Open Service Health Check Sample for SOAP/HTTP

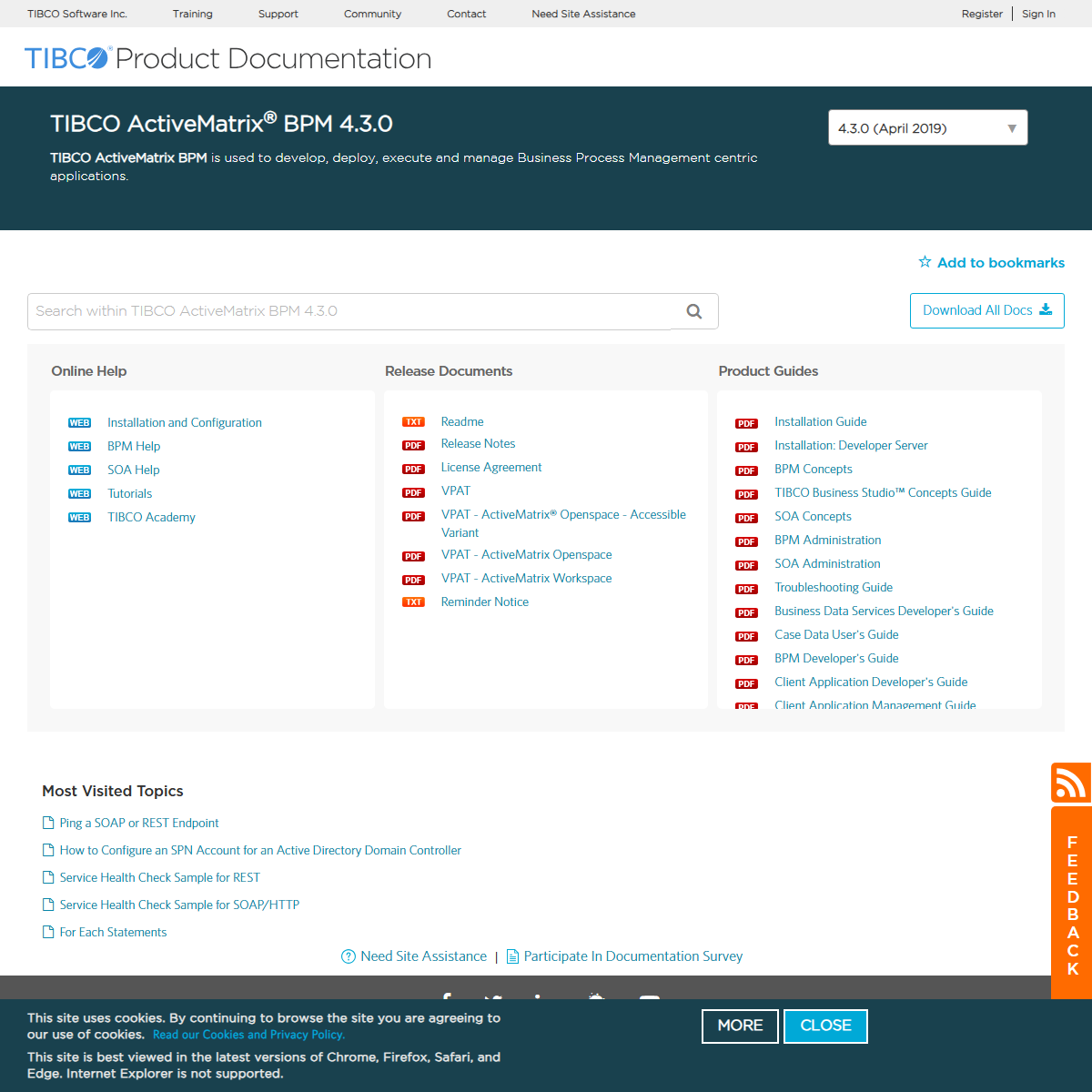[179, 905]
